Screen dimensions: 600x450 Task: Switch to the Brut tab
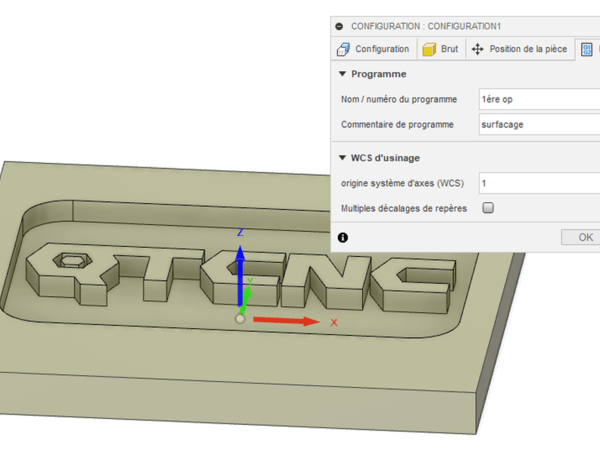click(x=440, y=49)
